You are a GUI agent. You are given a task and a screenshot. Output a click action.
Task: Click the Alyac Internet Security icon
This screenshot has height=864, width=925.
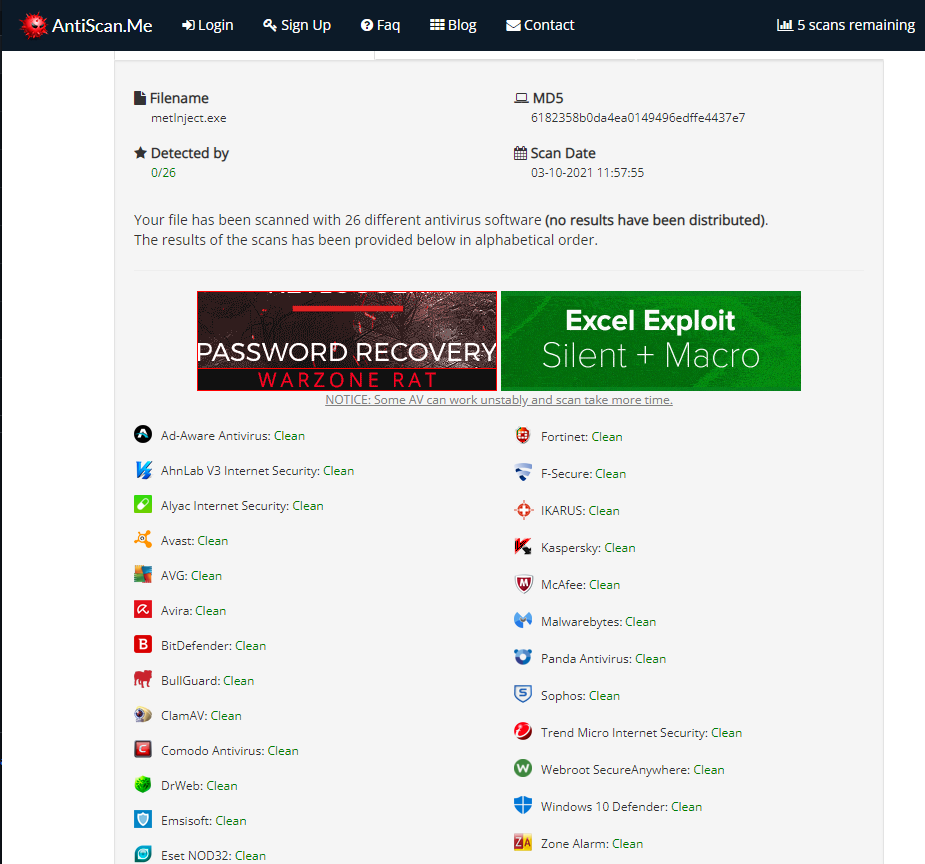tap(143, 504)
